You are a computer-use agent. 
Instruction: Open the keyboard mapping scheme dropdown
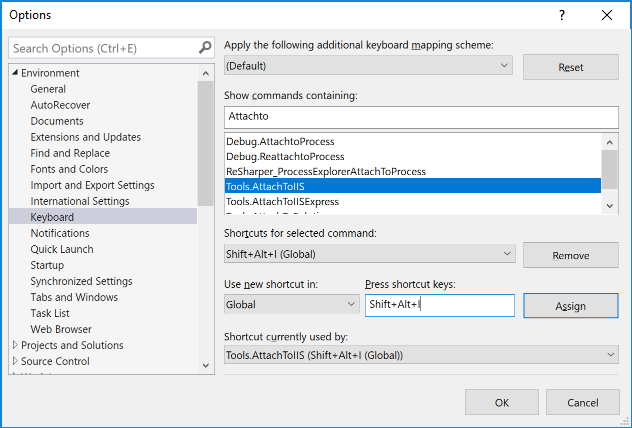(x=505, y=66)
